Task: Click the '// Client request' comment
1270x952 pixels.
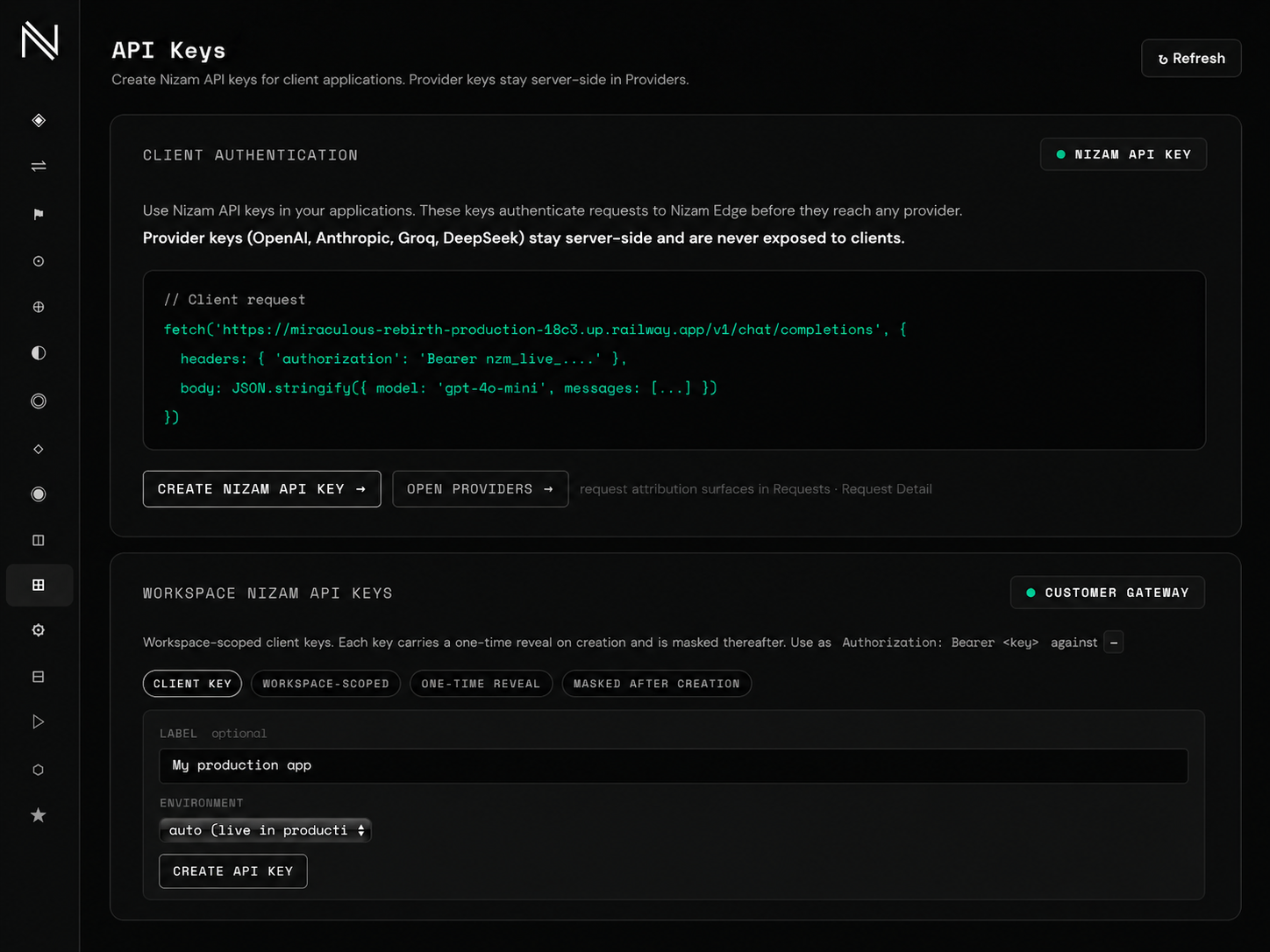Action: coord(234,300)
